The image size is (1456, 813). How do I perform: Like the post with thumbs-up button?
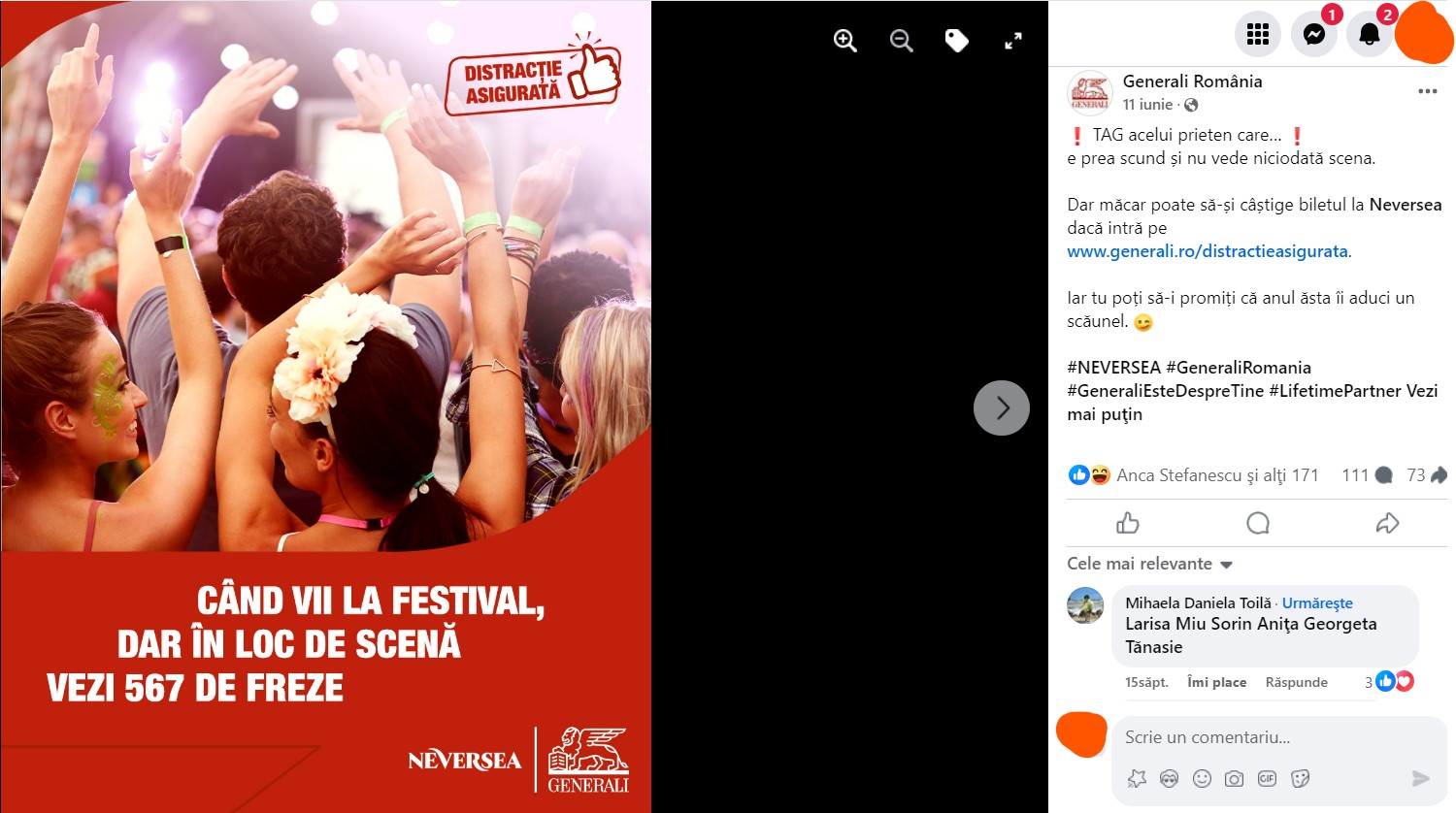(1128, 524)
